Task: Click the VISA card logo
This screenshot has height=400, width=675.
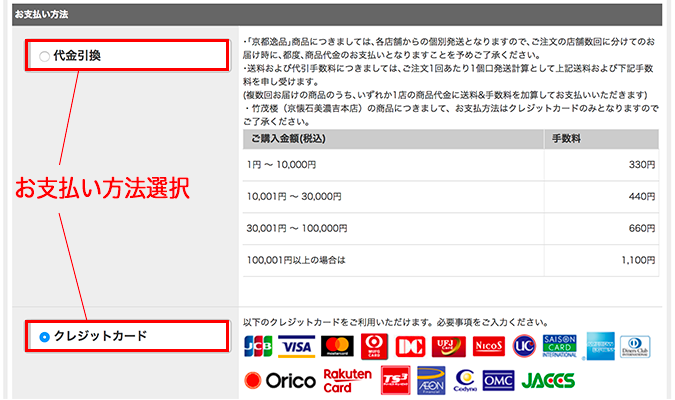Action: pyautogui.click(x=297, y=346)
